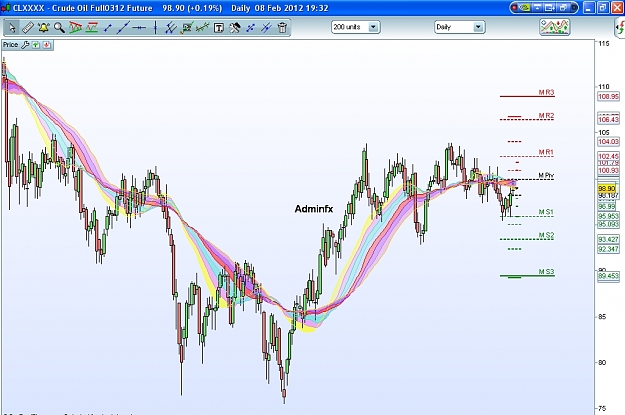This screenshot has height=415, width=625.
Task: Click the M S2 support label
Action: pyautogui.click(x=546, y=235)
